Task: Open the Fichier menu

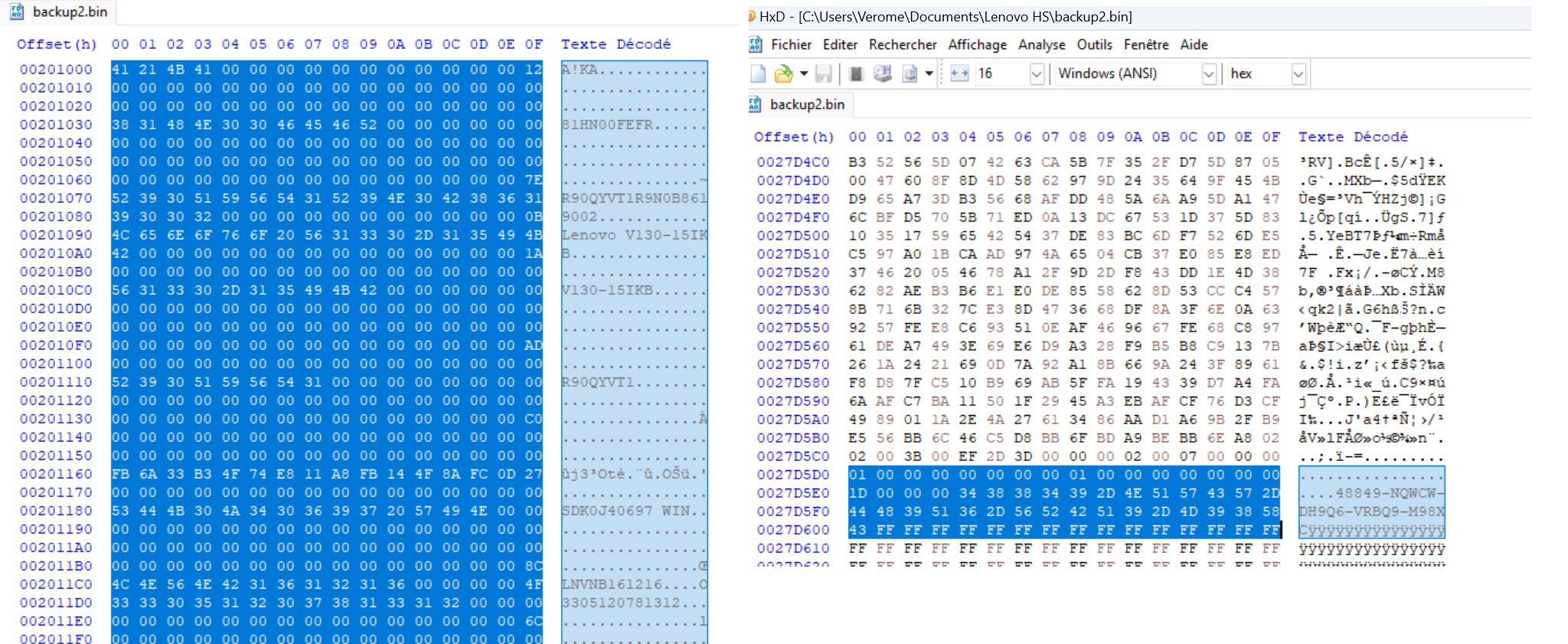Action: click(x=791, y=44)
